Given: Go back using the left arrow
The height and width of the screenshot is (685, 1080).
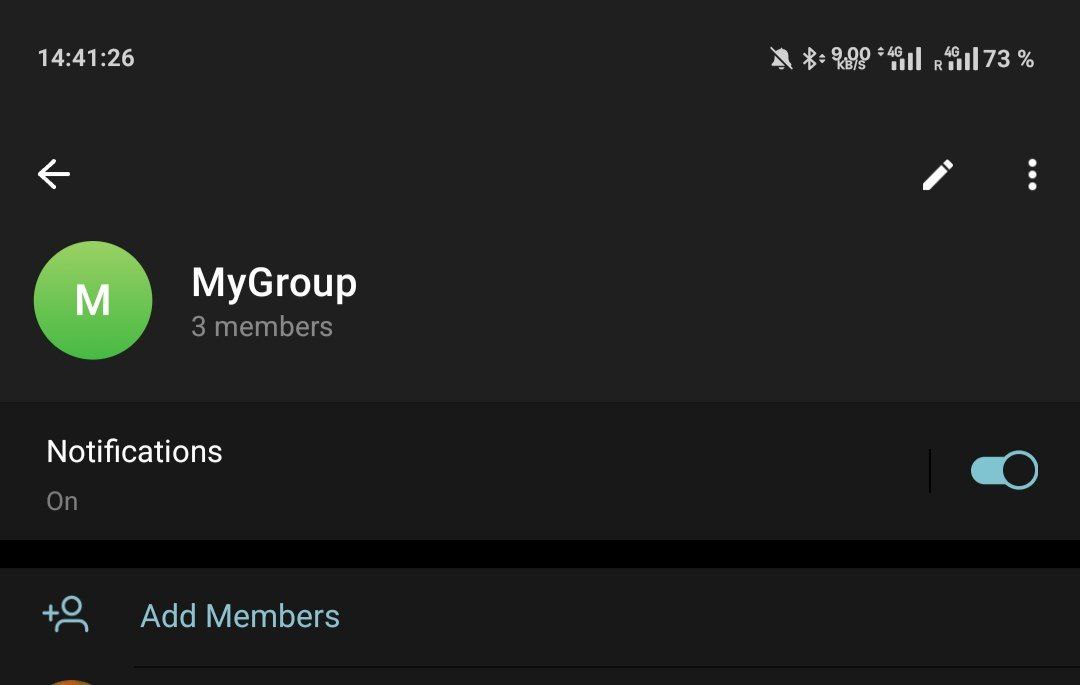Looking at the screenshot, I should point(54,174).
